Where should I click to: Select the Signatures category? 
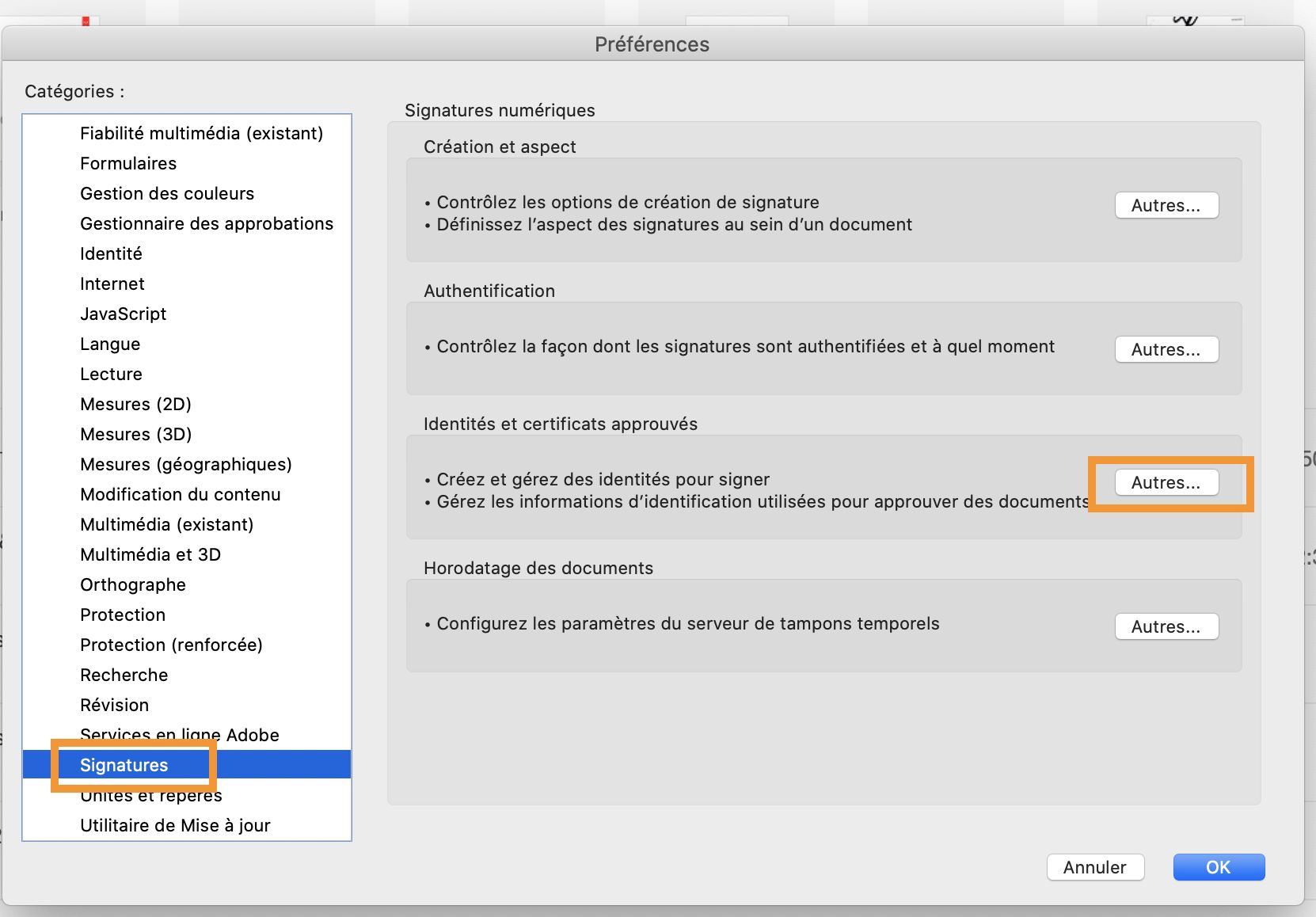coord(124,765)
